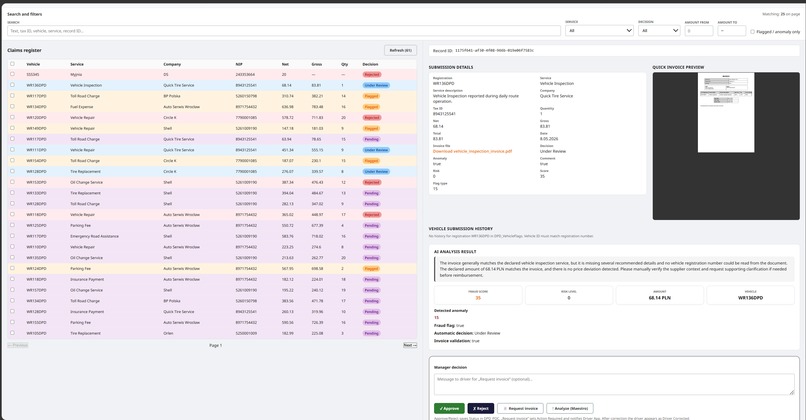
Task: Click the Page 1 indicator
Action: (215, 345)
